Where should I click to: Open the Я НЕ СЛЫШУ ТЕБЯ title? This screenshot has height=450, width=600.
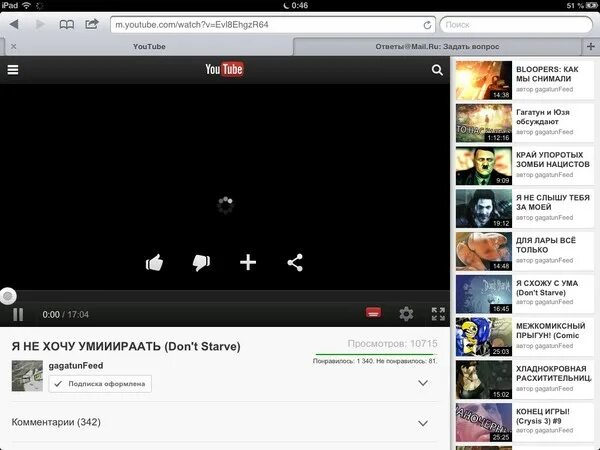pyautogui.click(x=553, y=202)
